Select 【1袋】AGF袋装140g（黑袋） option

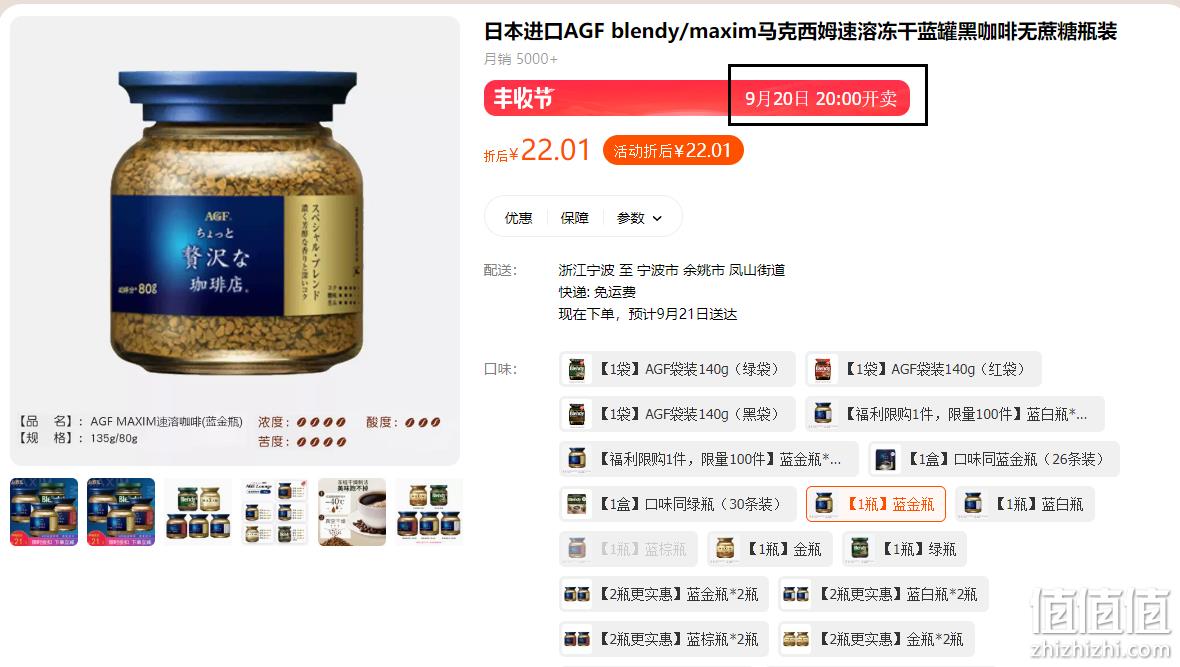click(x=677, y=414)
